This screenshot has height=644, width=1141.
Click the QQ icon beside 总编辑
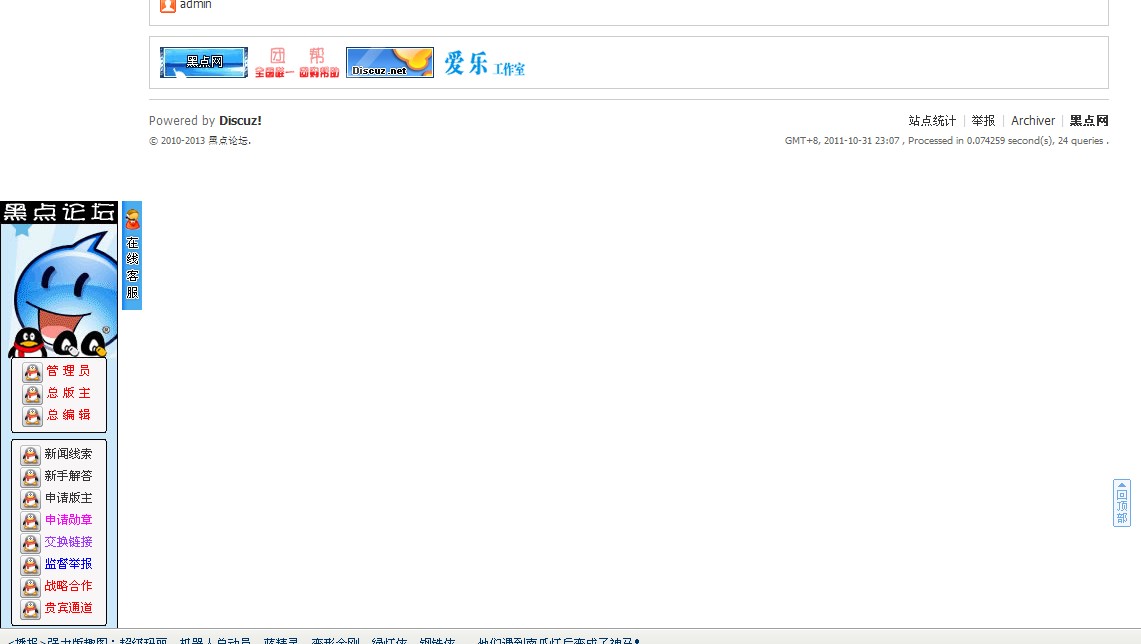click(32, 416)
